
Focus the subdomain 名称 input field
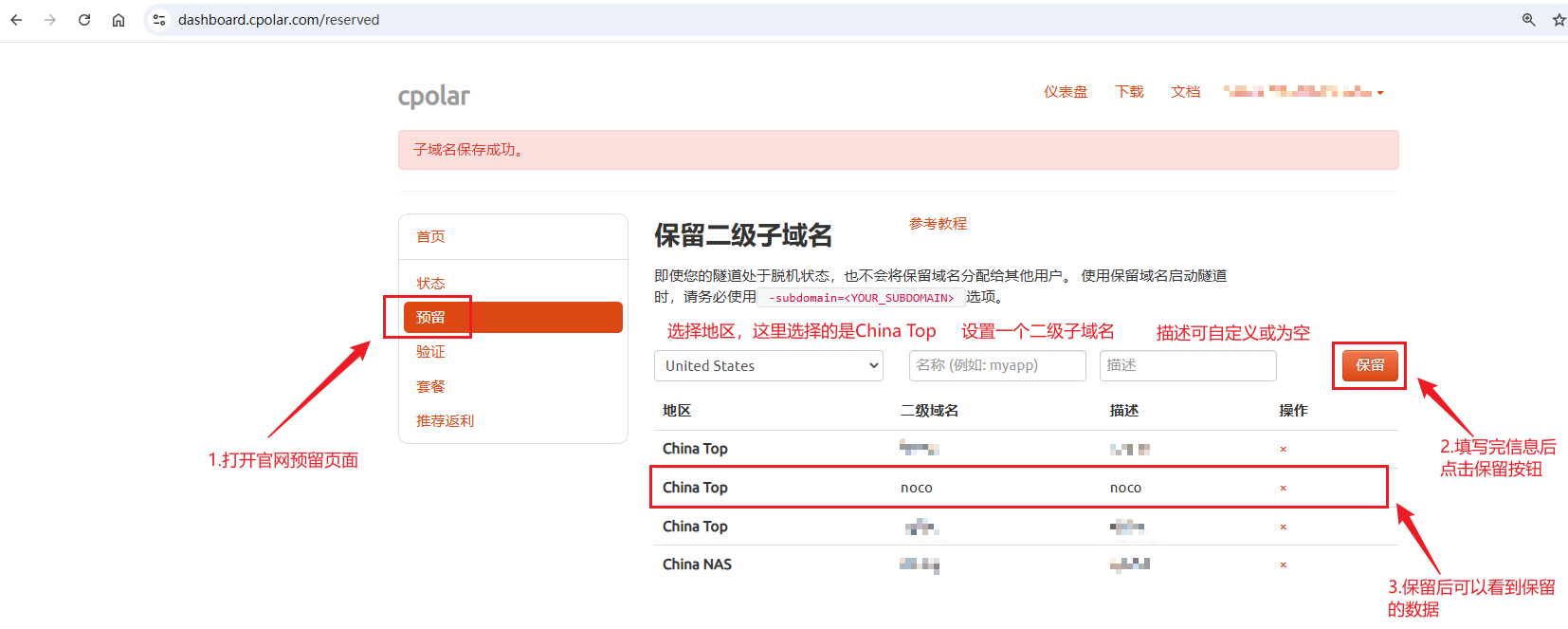996,365
